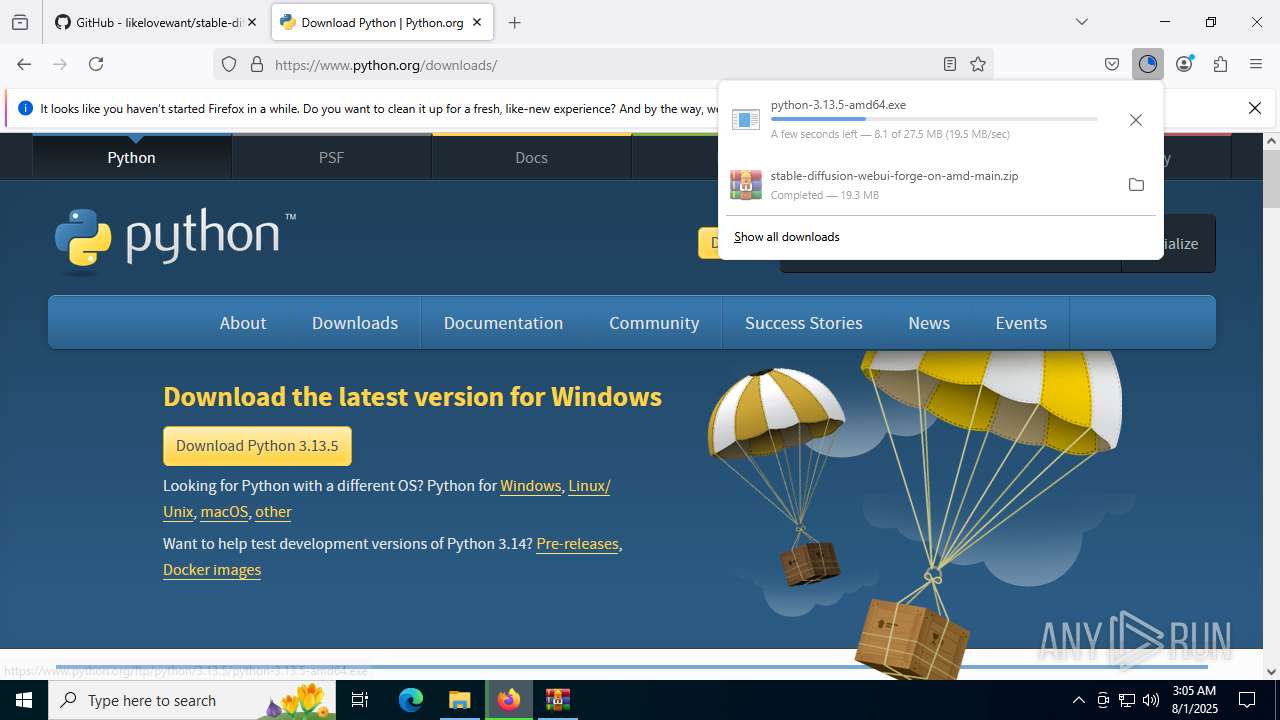Open the Community menu
1280x720 pixels.
[654, 323]
